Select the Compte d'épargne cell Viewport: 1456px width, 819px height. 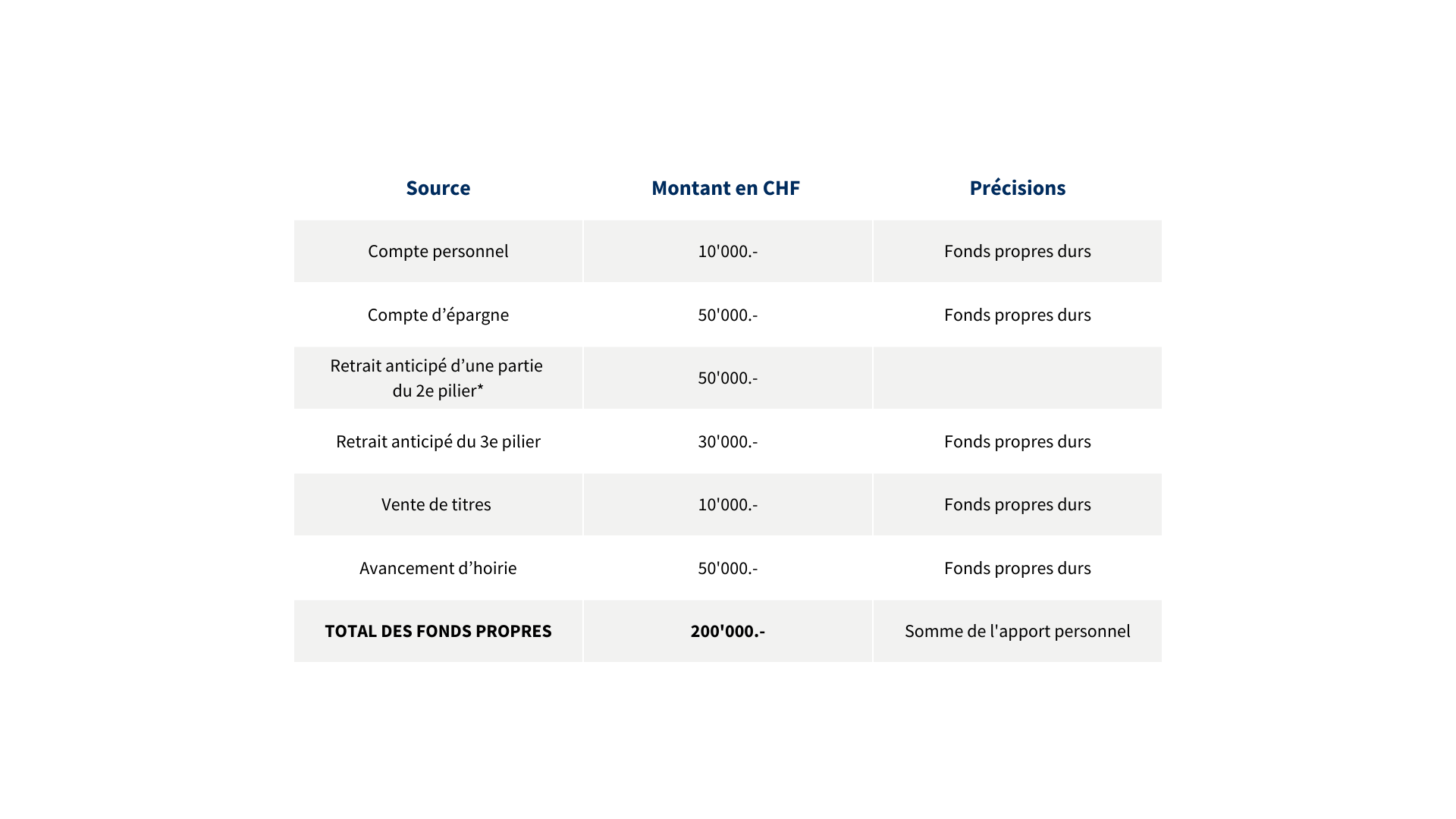[438, 315]
